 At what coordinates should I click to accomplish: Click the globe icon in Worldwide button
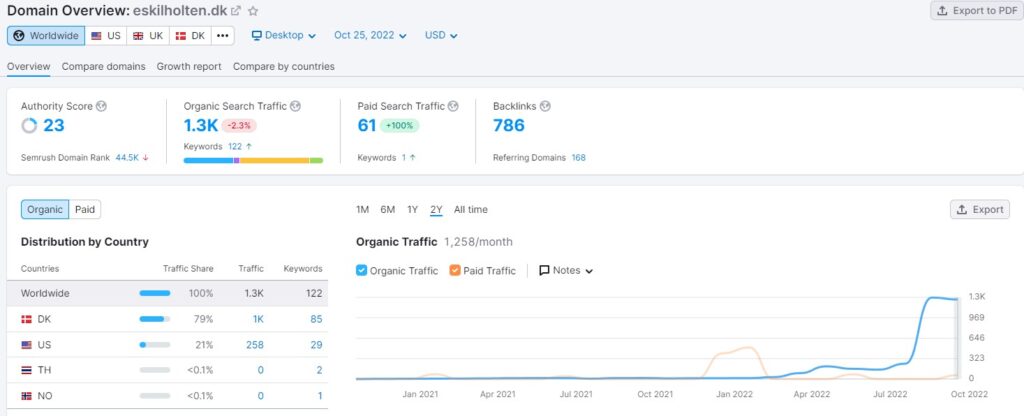(19, 35)
